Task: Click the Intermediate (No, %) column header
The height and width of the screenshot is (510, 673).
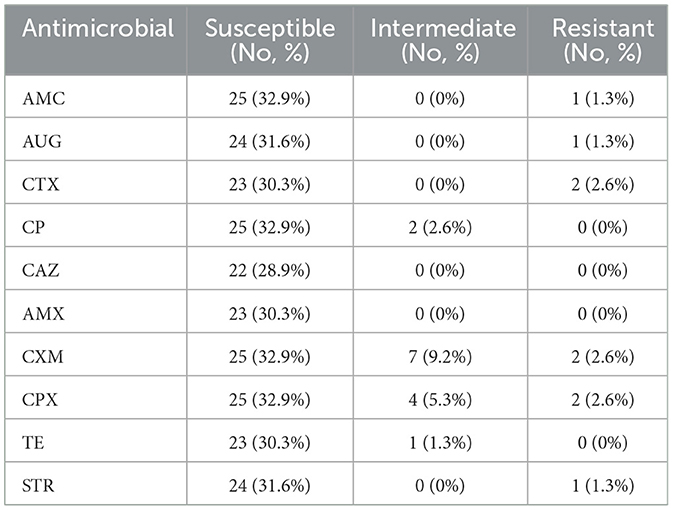Action: tap(440, 40)
